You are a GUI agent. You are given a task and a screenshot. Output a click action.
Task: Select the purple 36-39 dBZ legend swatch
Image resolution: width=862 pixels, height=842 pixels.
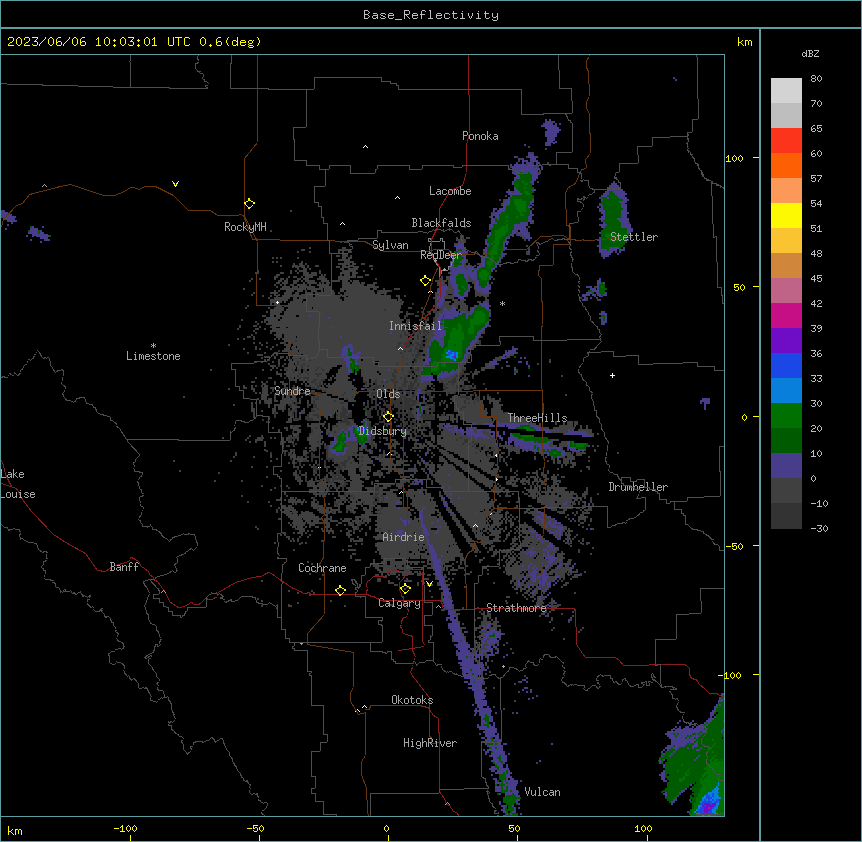click(786, 341)
